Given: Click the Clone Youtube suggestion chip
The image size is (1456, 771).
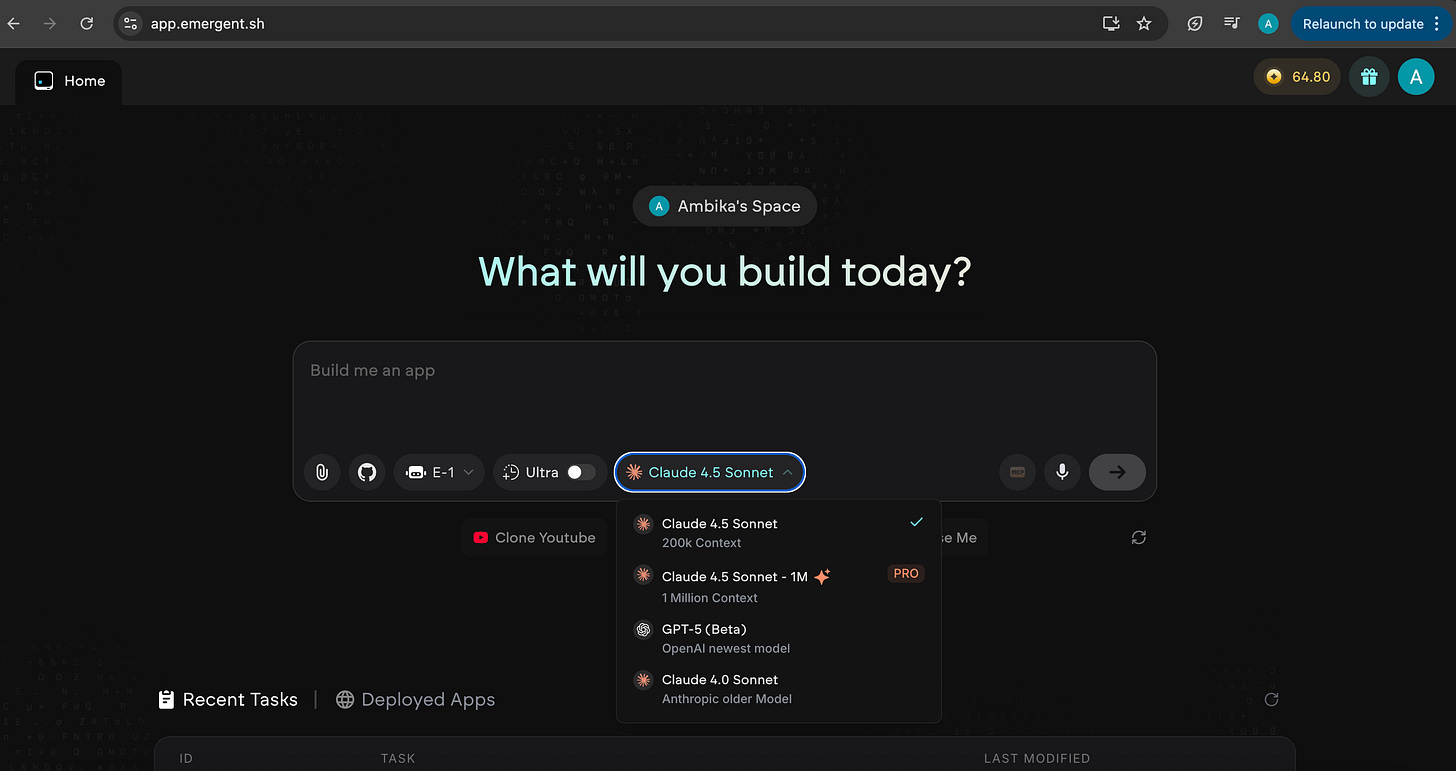Looking at the screenshot, I should click(x=534, y=537).
